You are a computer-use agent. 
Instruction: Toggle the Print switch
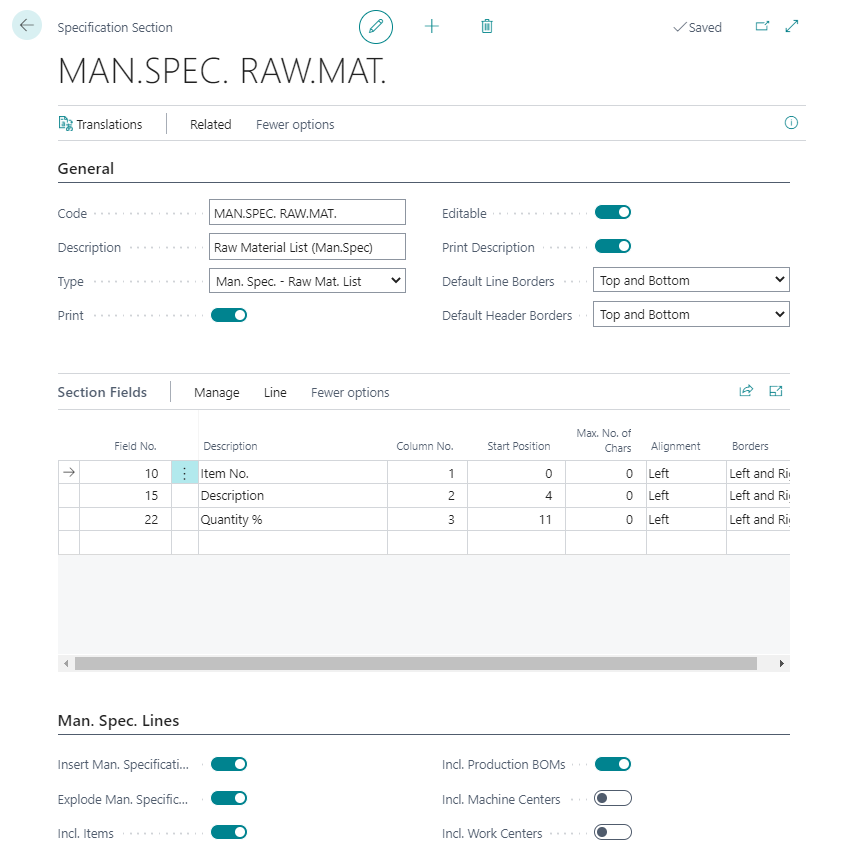[229, 315]
